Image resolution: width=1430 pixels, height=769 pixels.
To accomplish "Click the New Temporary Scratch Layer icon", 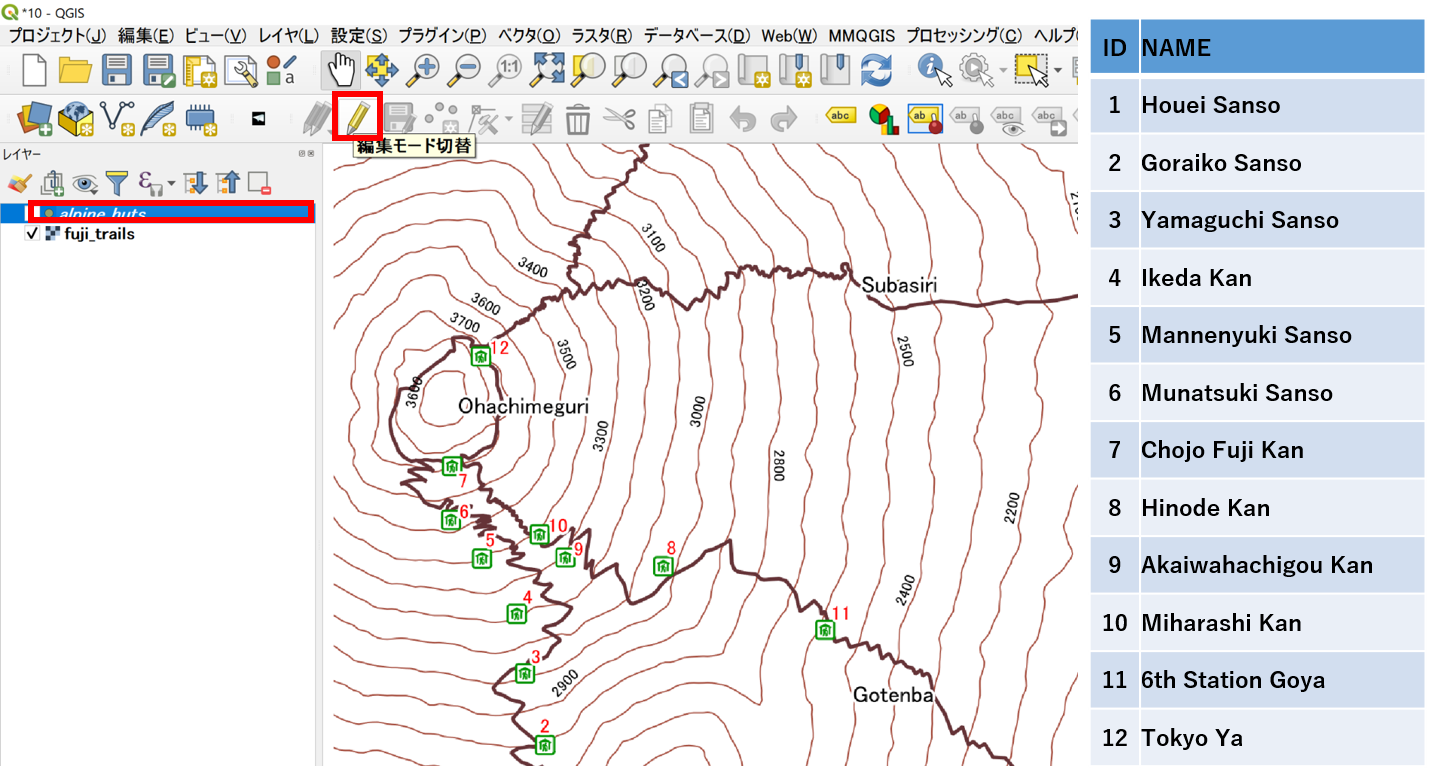I will pyautogui.click(x=201, y=119).
